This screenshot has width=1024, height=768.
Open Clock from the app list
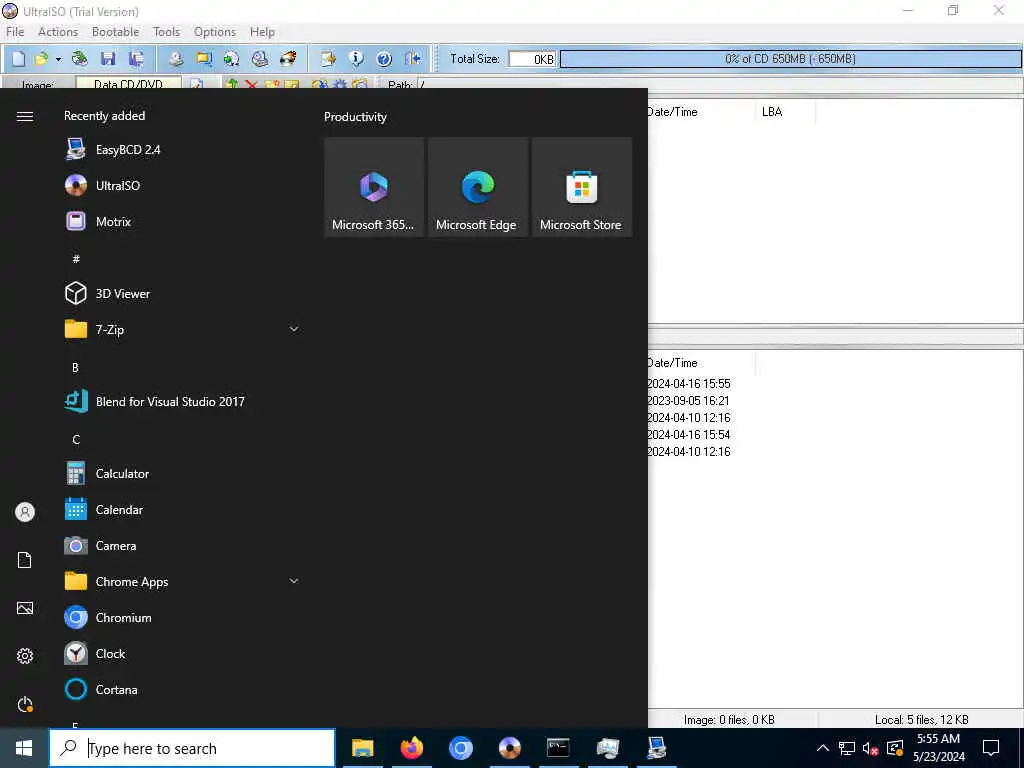pos(183,653)
